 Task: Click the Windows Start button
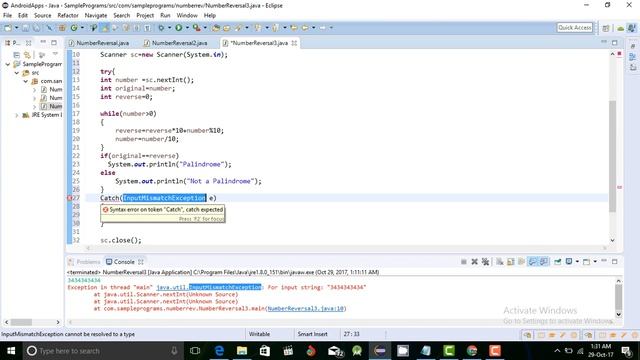11,351
